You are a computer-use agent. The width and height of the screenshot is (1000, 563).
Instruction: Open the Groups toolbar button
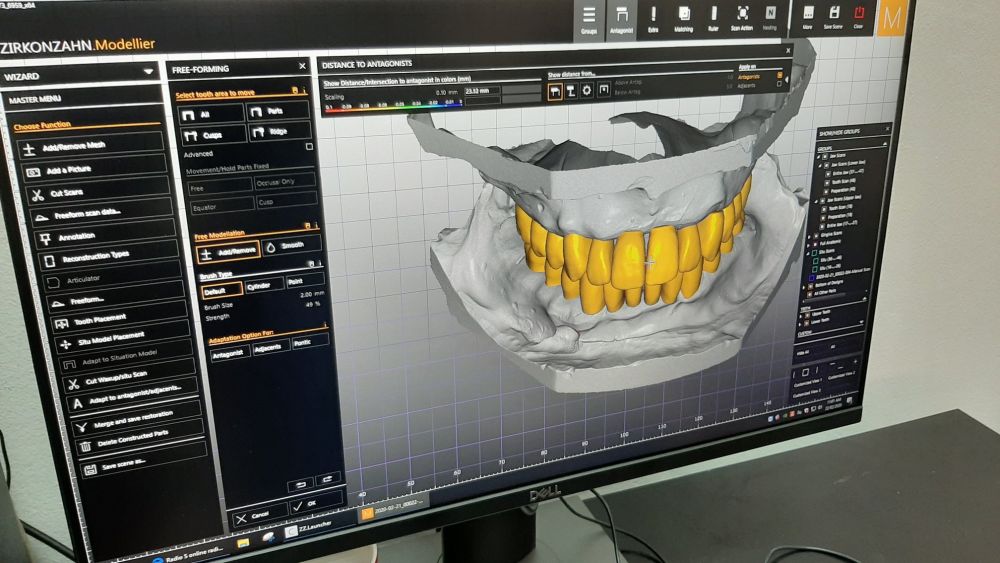[589, 21]
